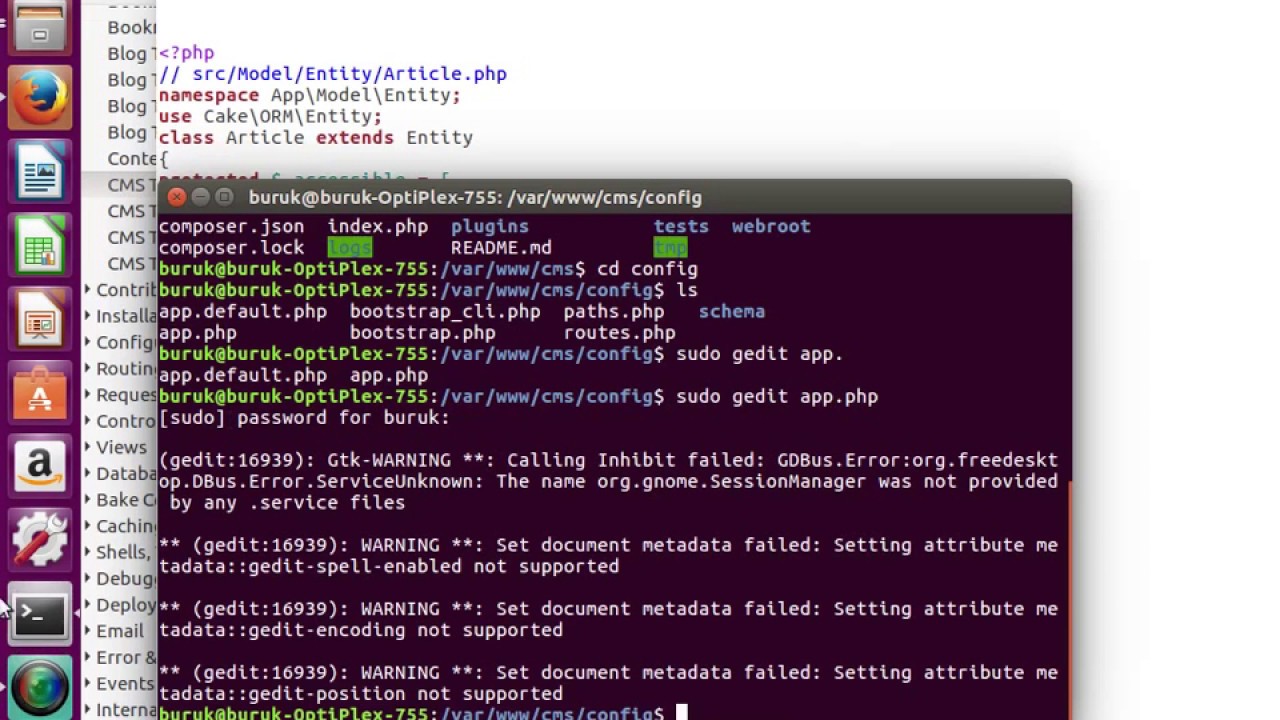Click the '<?php' tag in browser code
Screen dimensions: 1280x720
(186, 53)
